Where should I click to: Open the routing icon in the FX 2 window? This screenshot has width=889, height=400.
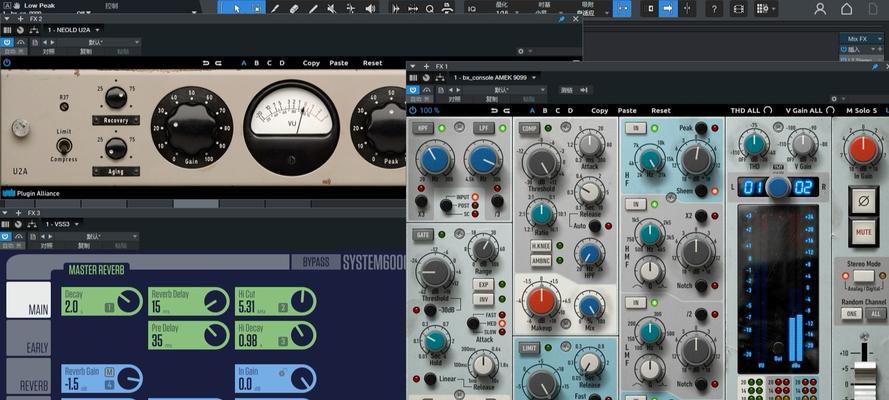click(x=34, y=30)
